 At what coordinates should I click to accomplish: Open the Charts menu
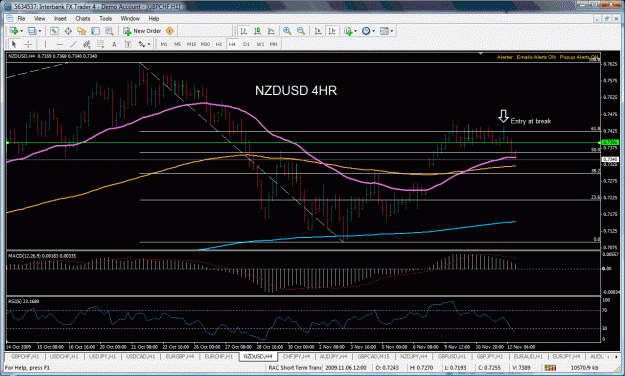pyautogui.click(x=83, y=19)
